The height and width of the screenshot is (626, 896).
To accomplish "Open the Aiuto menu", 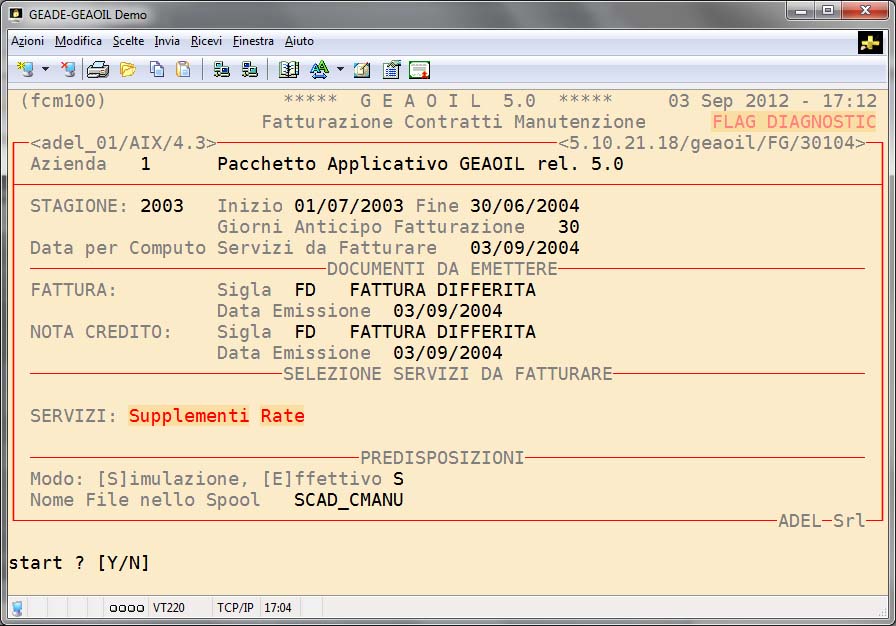I will 299,41.
